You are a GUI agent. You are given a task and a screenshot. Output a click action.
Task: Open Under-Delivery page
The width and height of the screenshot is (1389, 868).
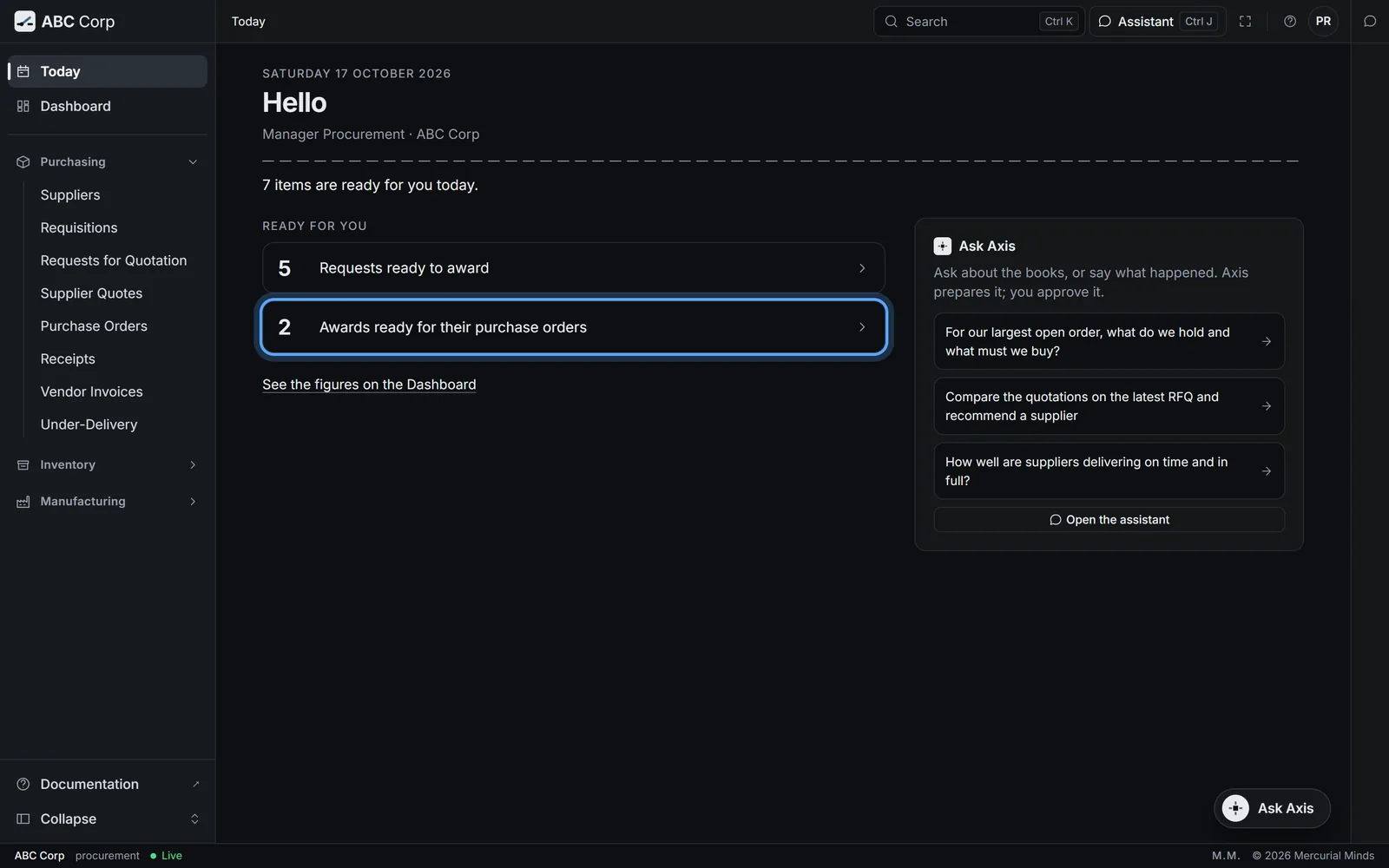[x=89, y=424]
